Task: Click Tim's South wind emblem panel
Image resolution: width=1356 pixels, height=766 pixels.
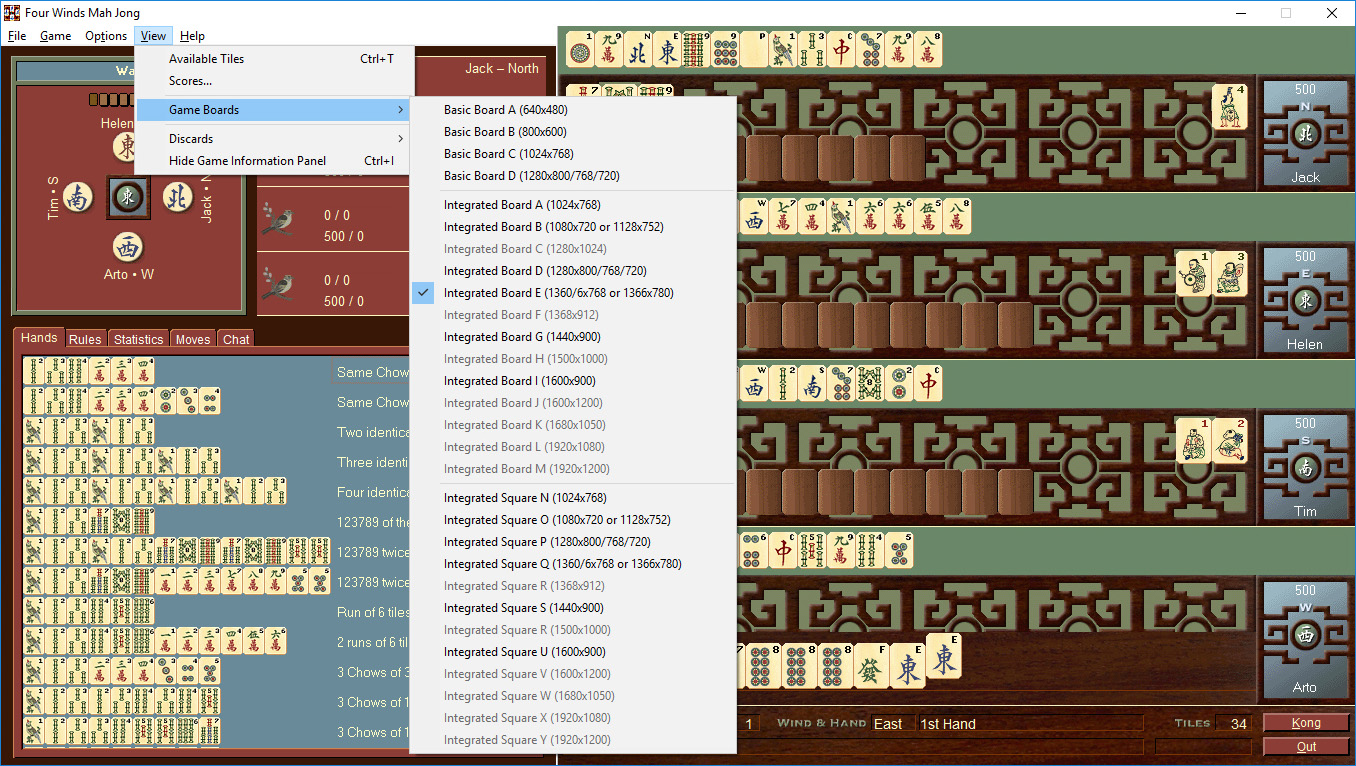Action: tap(1305, 466)
